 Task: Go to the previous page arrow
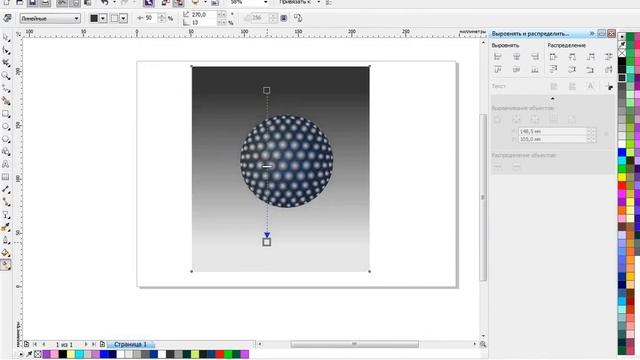tap(44, 344)
